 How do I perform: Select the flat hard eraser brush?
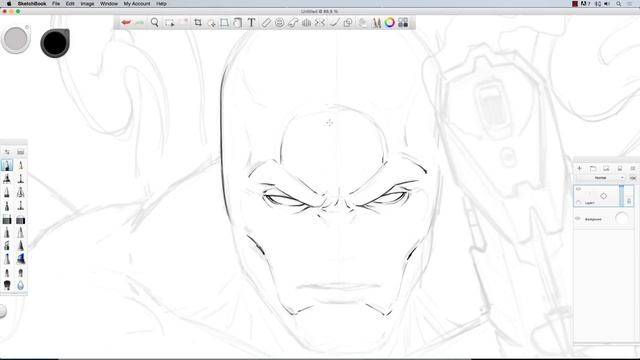tap(7, 220)
